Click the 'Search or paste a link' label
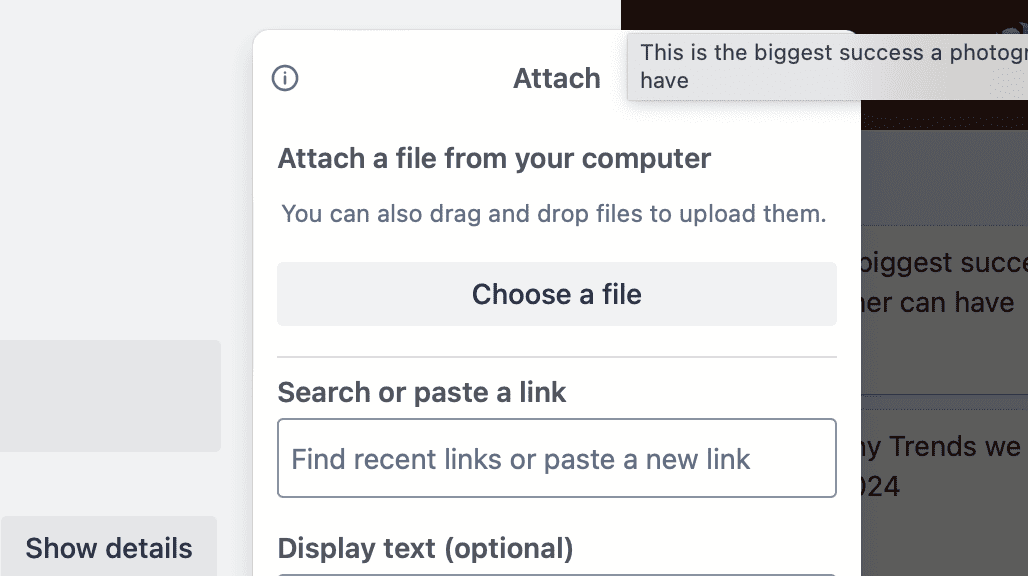 tap(422, 392)
